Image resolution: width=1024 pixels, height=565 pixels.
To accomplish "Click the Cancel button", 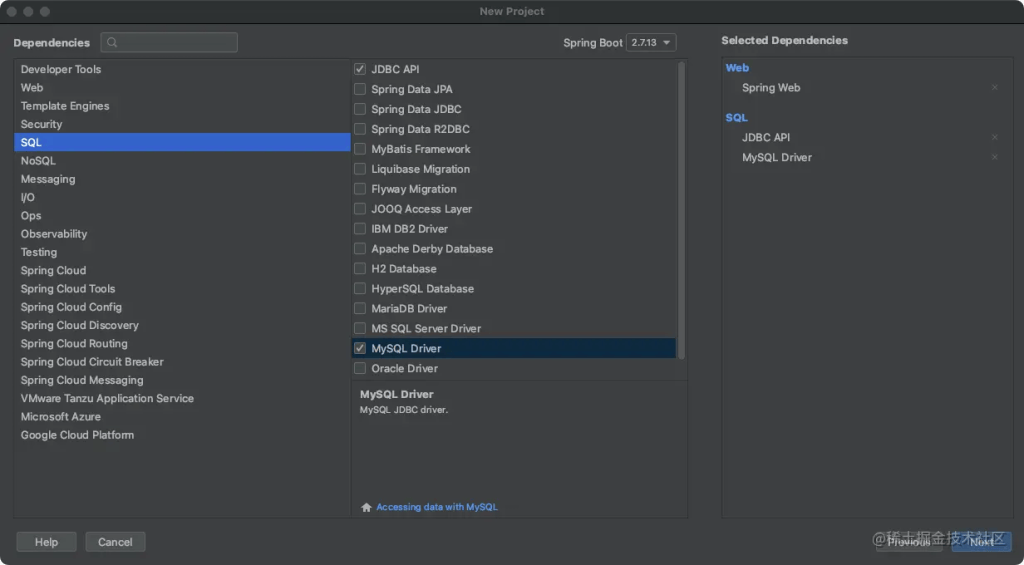I will [x=115, y=542].
